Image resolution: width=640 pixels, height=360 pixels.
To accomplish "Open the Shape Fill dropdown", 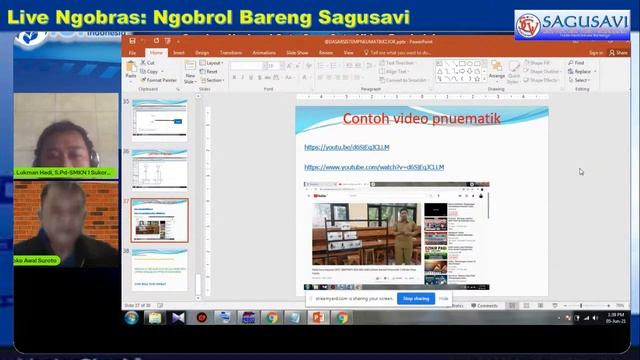I will pyautogui.click(x=539, y=63).
